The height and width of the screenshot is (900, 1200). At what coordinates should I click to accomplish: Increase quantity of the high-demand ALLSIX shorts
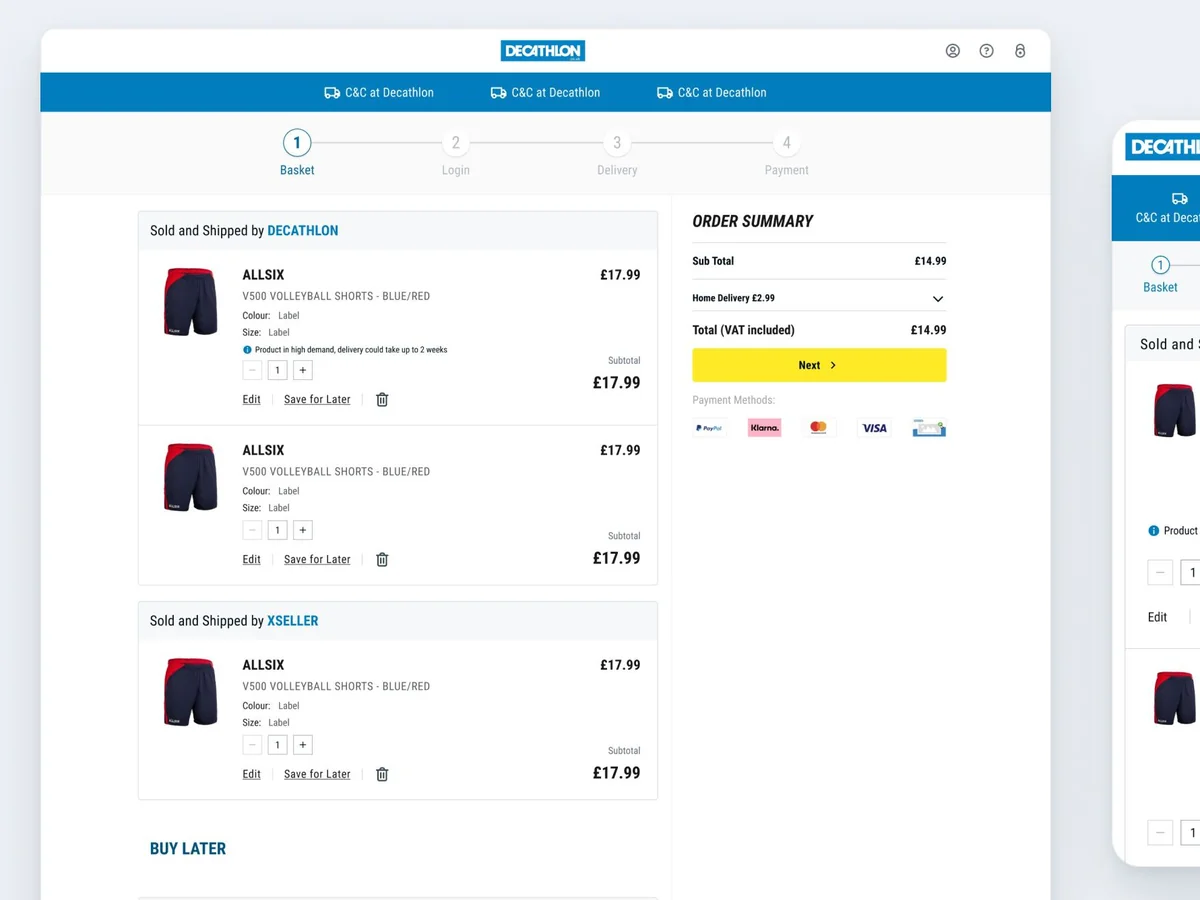click(x=303, y=370)
